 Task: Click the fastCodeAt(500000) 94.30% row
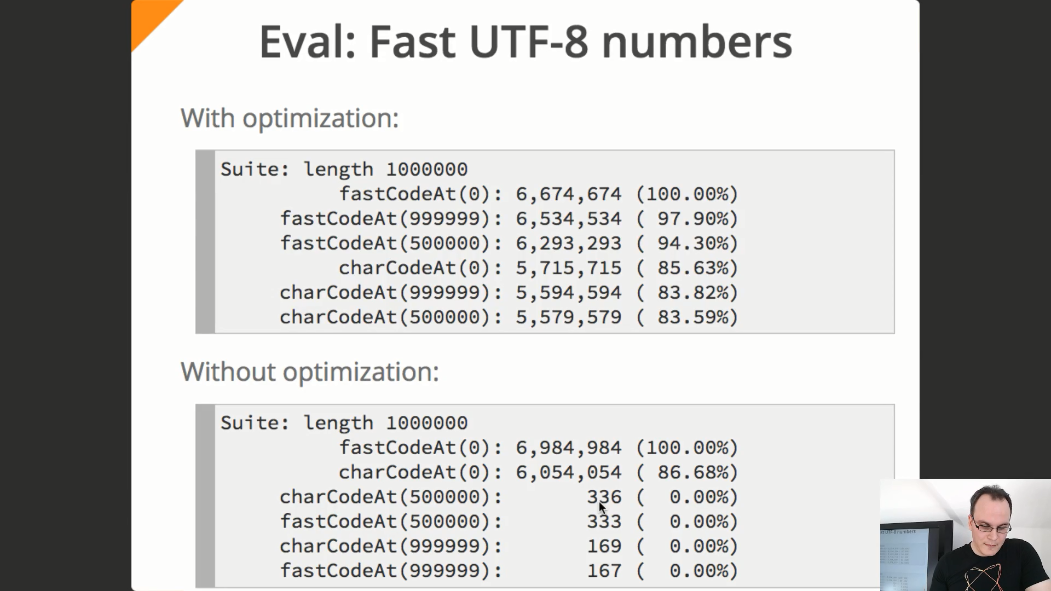[x=509, y=243]
